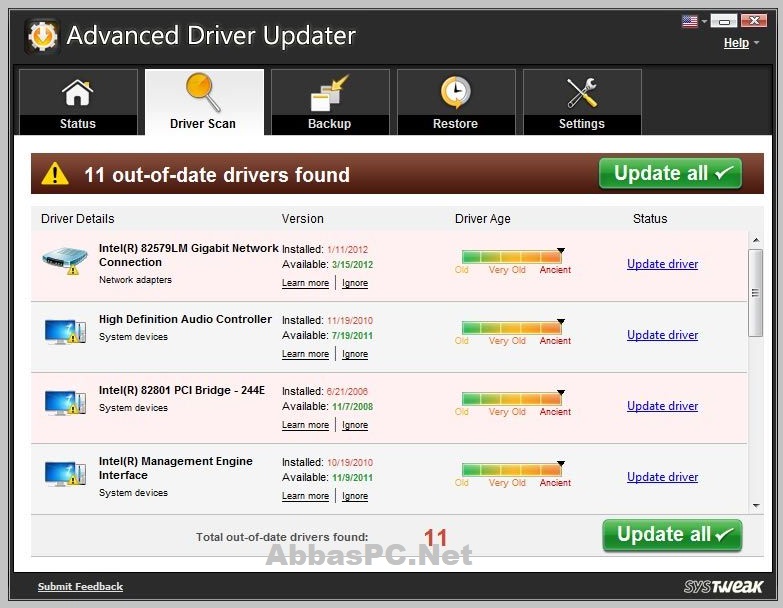
Task: Open the Backup tab
Action: [330, 102]
